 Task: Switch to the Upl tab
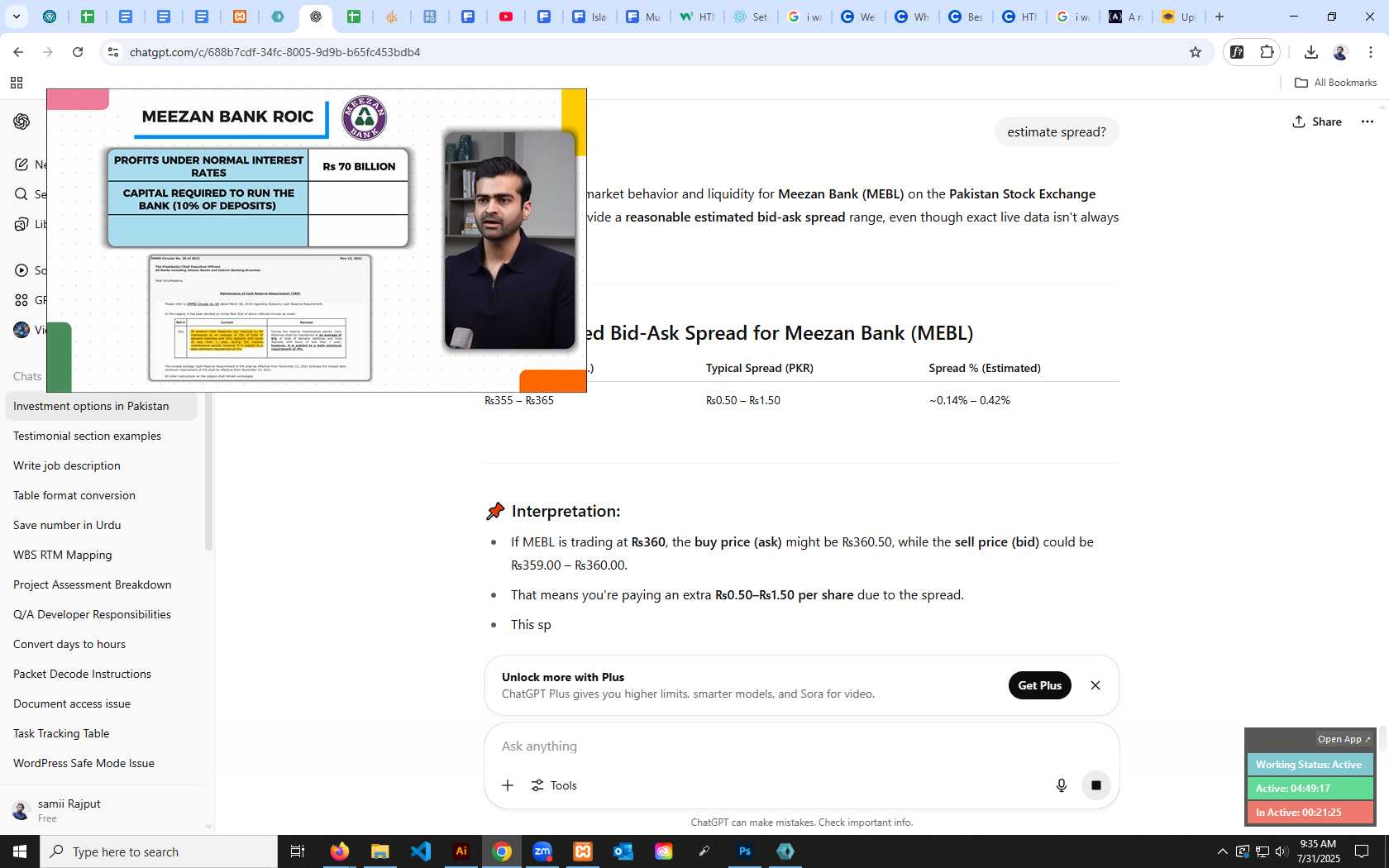coord(1178,17)
